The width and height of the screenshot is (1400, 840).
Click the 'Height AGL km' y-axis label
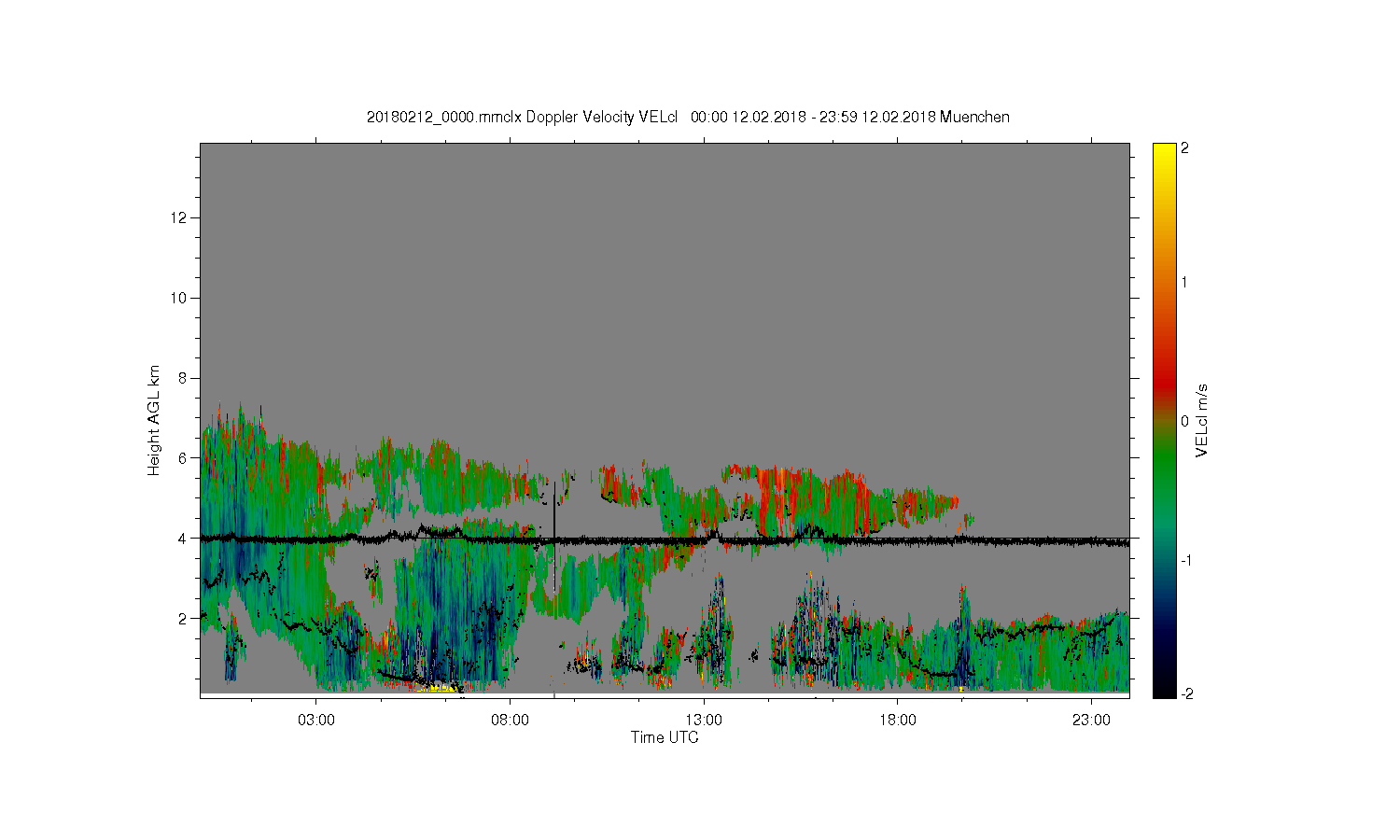click(x=153, y=420)
